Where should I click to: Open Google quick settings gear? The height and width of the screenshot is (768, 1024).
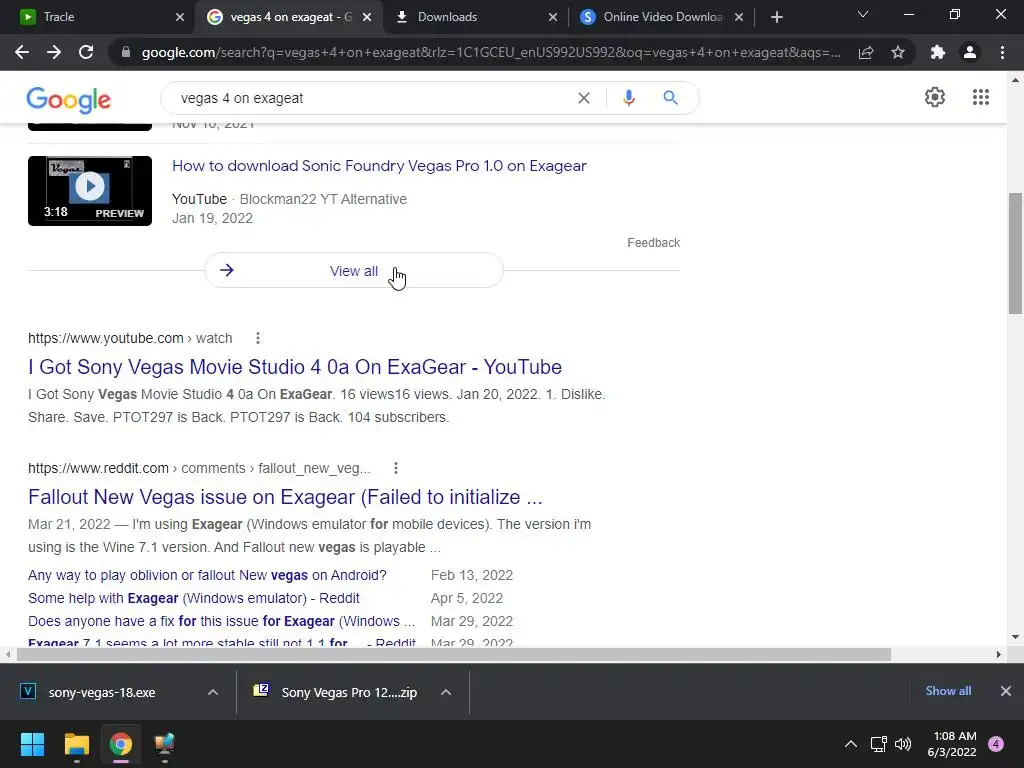coord(935,97)
